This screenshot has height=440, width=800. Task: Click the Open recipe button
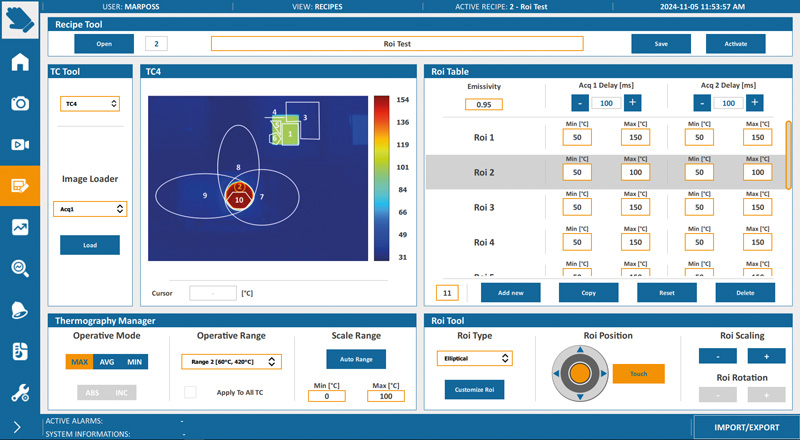coord(104,44)
